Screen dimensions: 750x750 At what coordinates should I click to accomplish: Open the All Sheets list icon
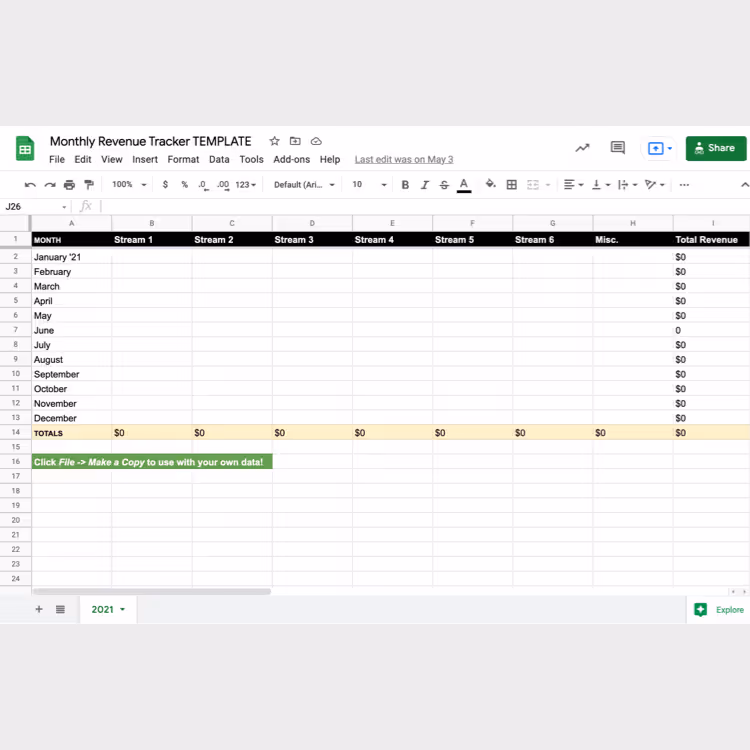tap(60, 609)
